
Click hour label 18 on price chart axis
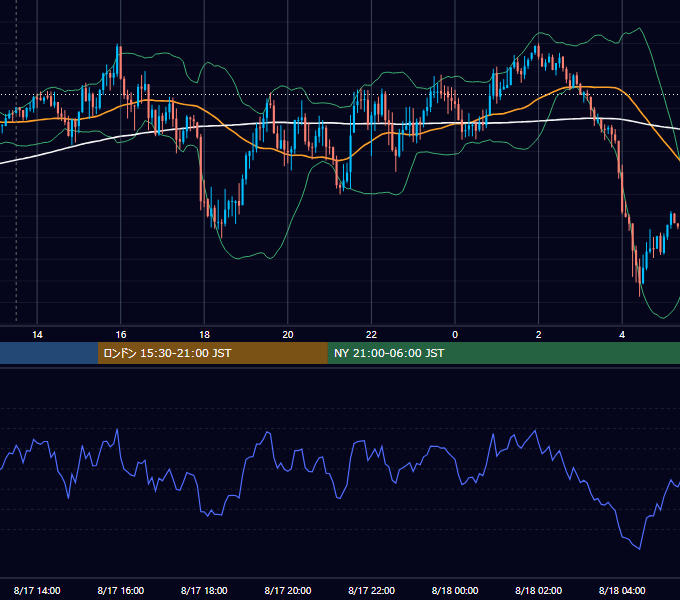pos(204,335)
